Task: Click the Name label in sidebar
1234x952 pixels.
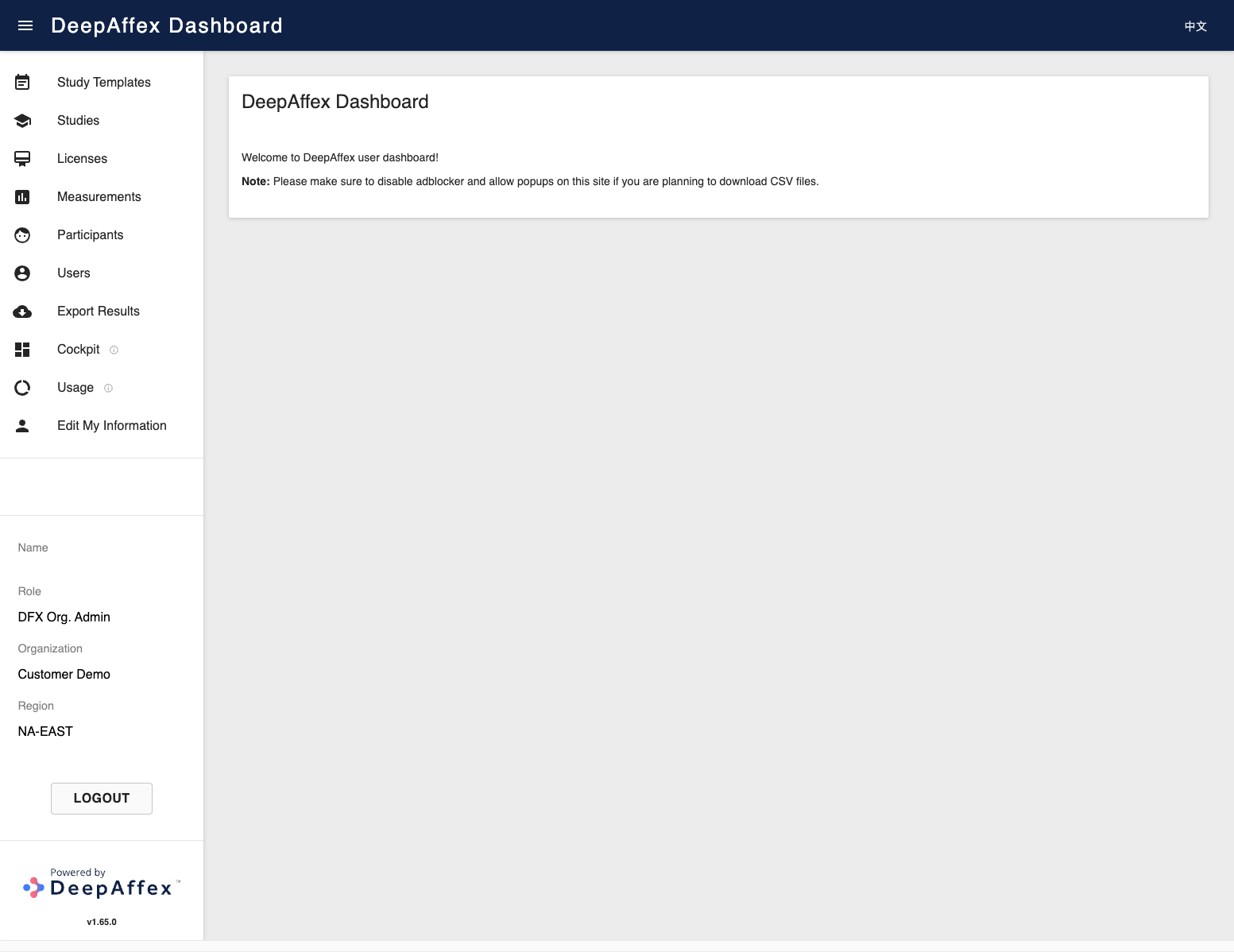Action: pos(33,548)
